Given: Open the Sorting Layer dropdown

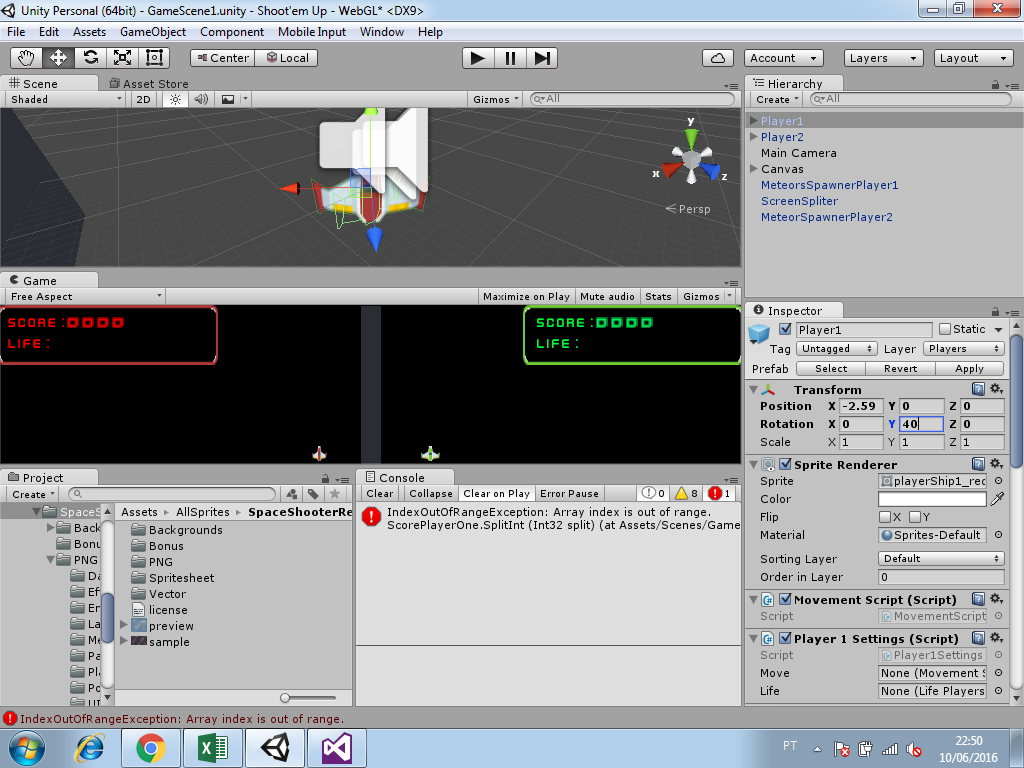Looking at the screenshot, I should 940,558.
